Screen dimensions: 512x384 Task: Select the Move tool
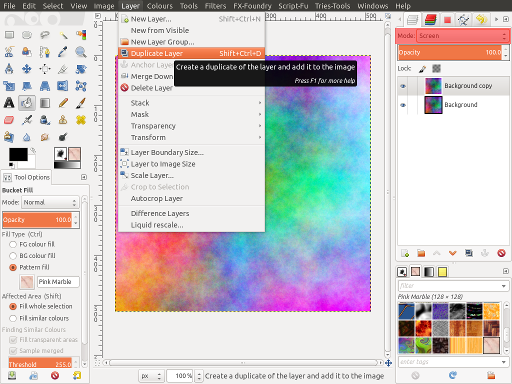27,69
